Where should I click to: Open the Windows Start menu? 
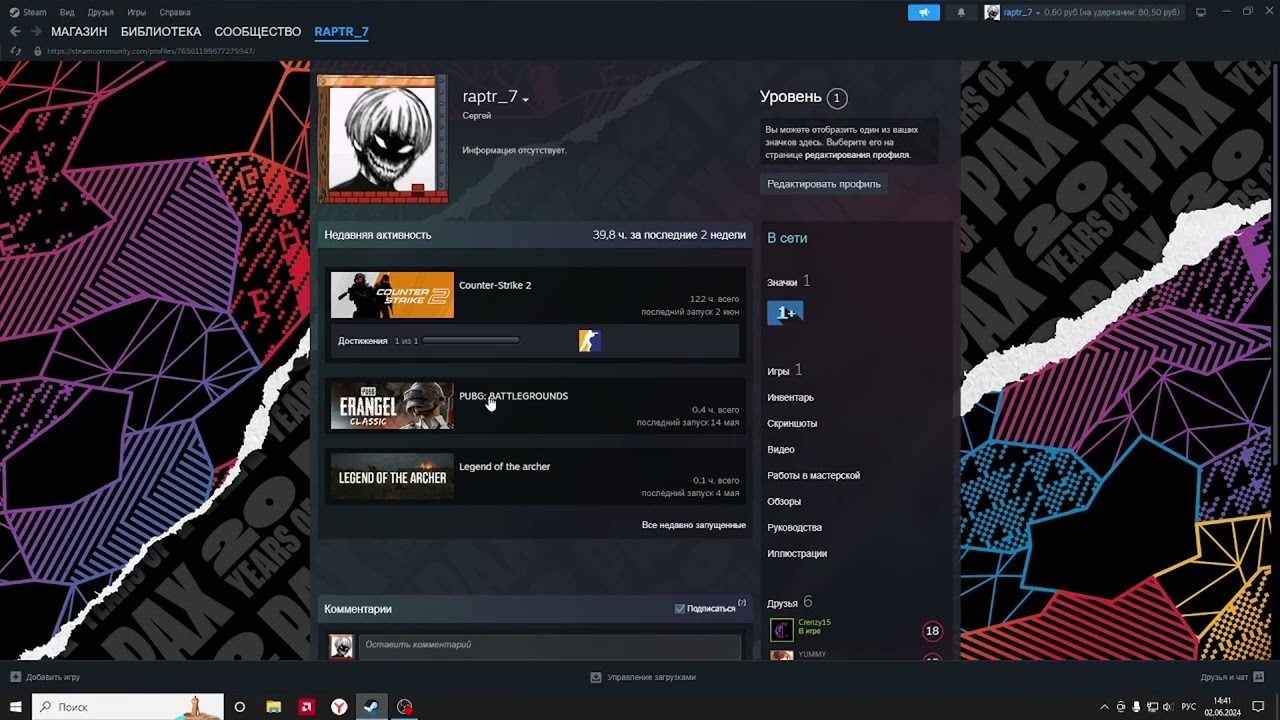tap(15, 707)
